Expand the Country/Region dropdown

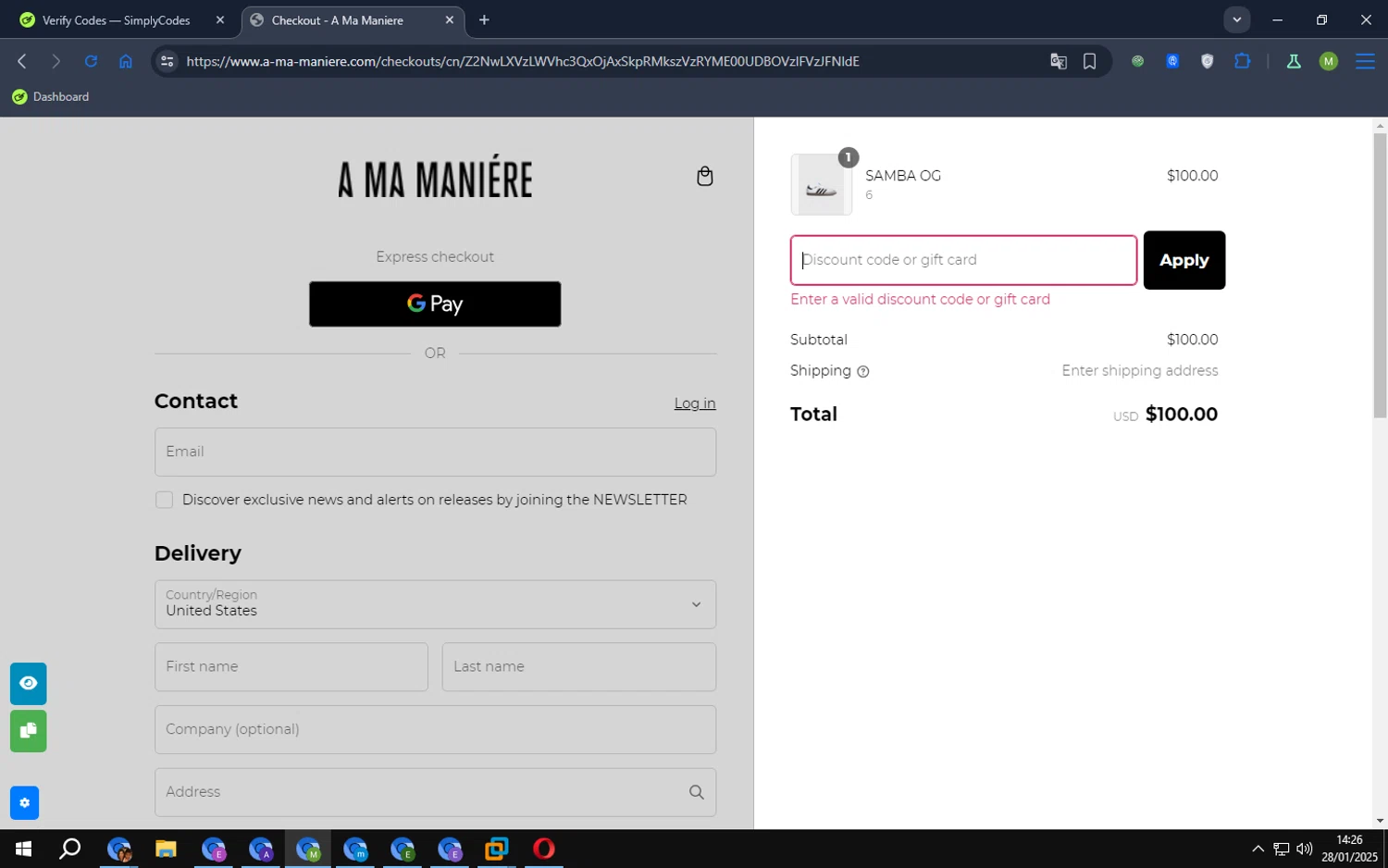click(x=435, y=604)
